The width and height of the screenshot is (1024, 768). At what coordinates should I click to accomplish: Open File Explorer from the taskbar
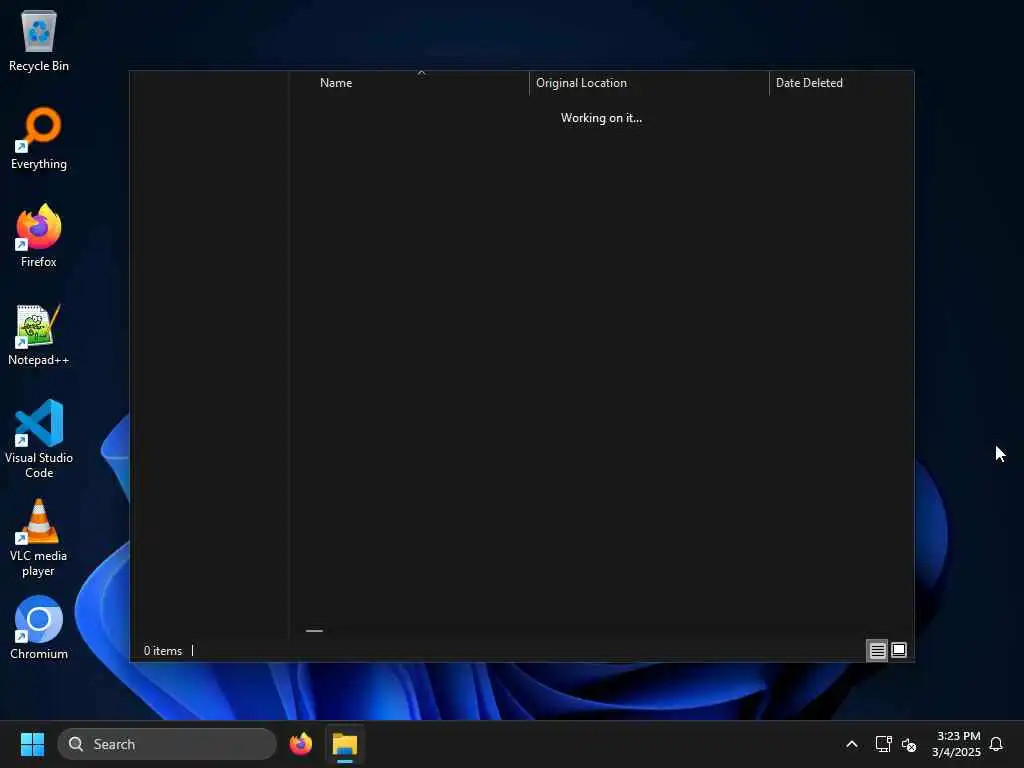tap(345, 744)
